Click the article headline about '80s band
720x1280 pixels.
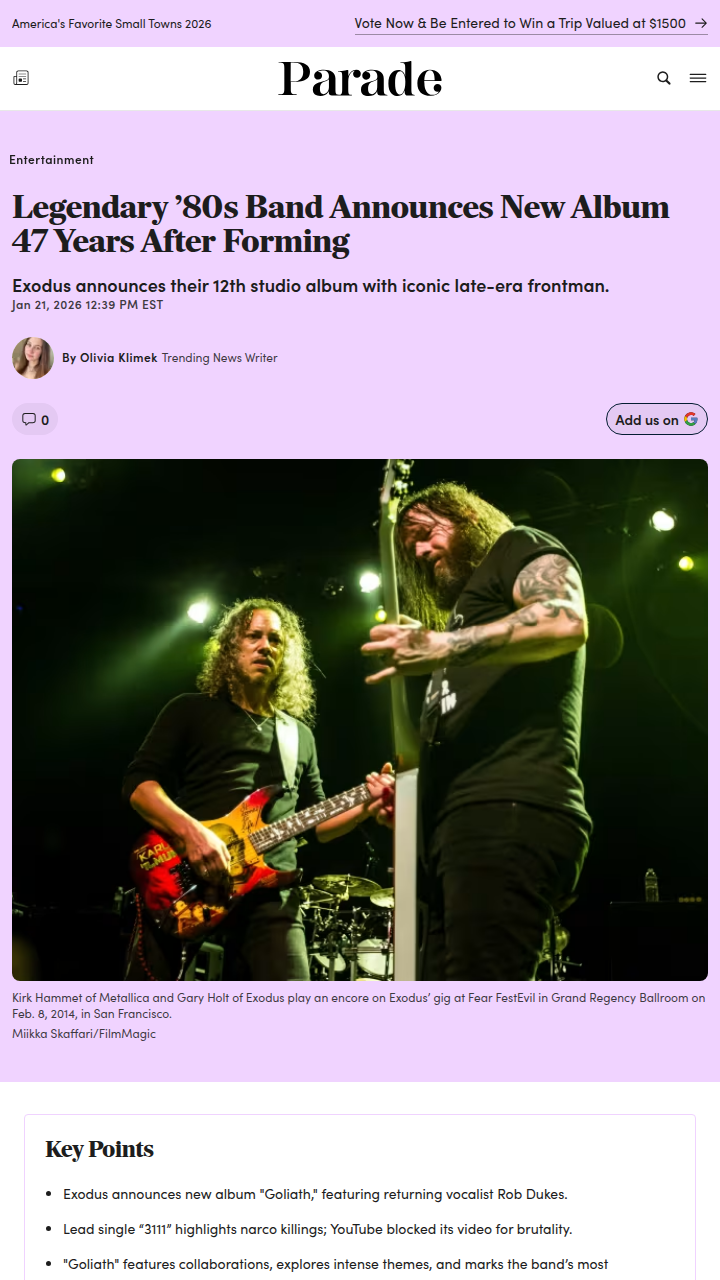[x=341, y=224]
